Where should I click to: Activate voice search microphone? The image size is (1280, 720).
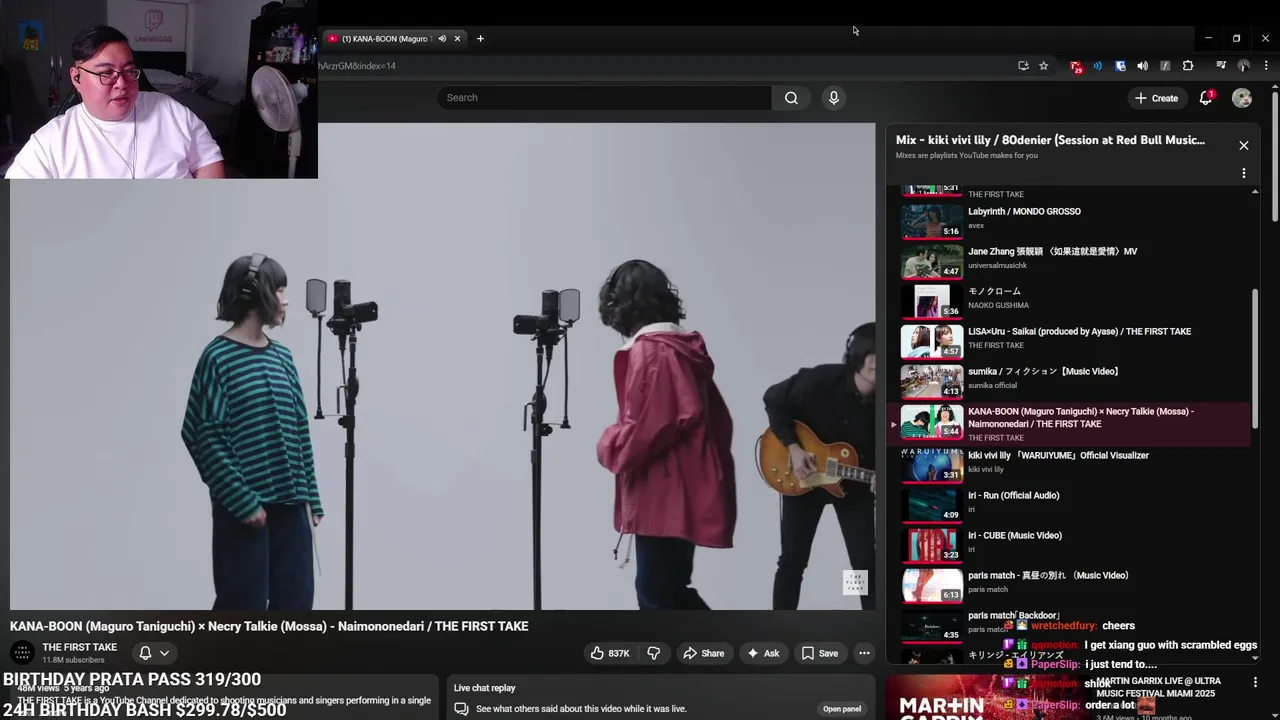tap(834, 98)
